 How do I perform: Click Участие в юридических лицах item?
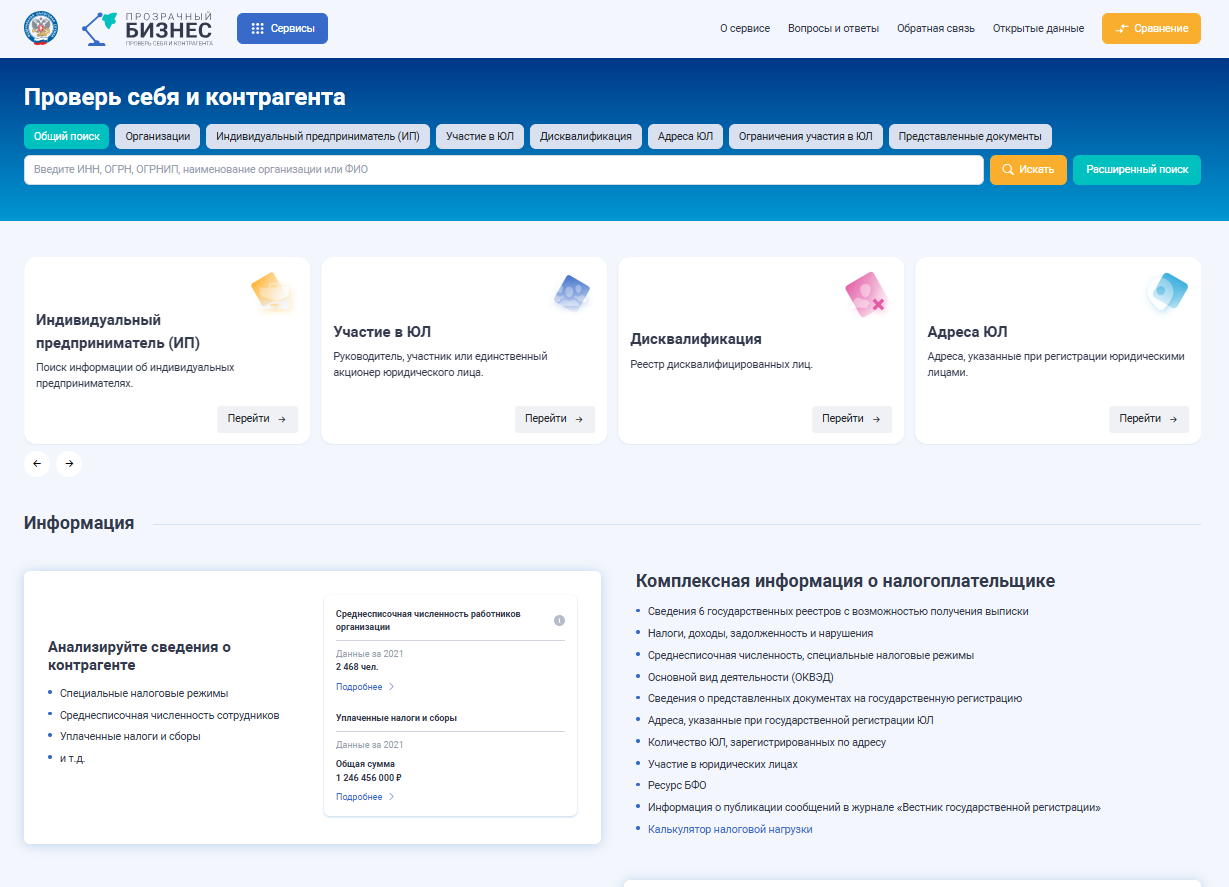[x=722, y=764]
